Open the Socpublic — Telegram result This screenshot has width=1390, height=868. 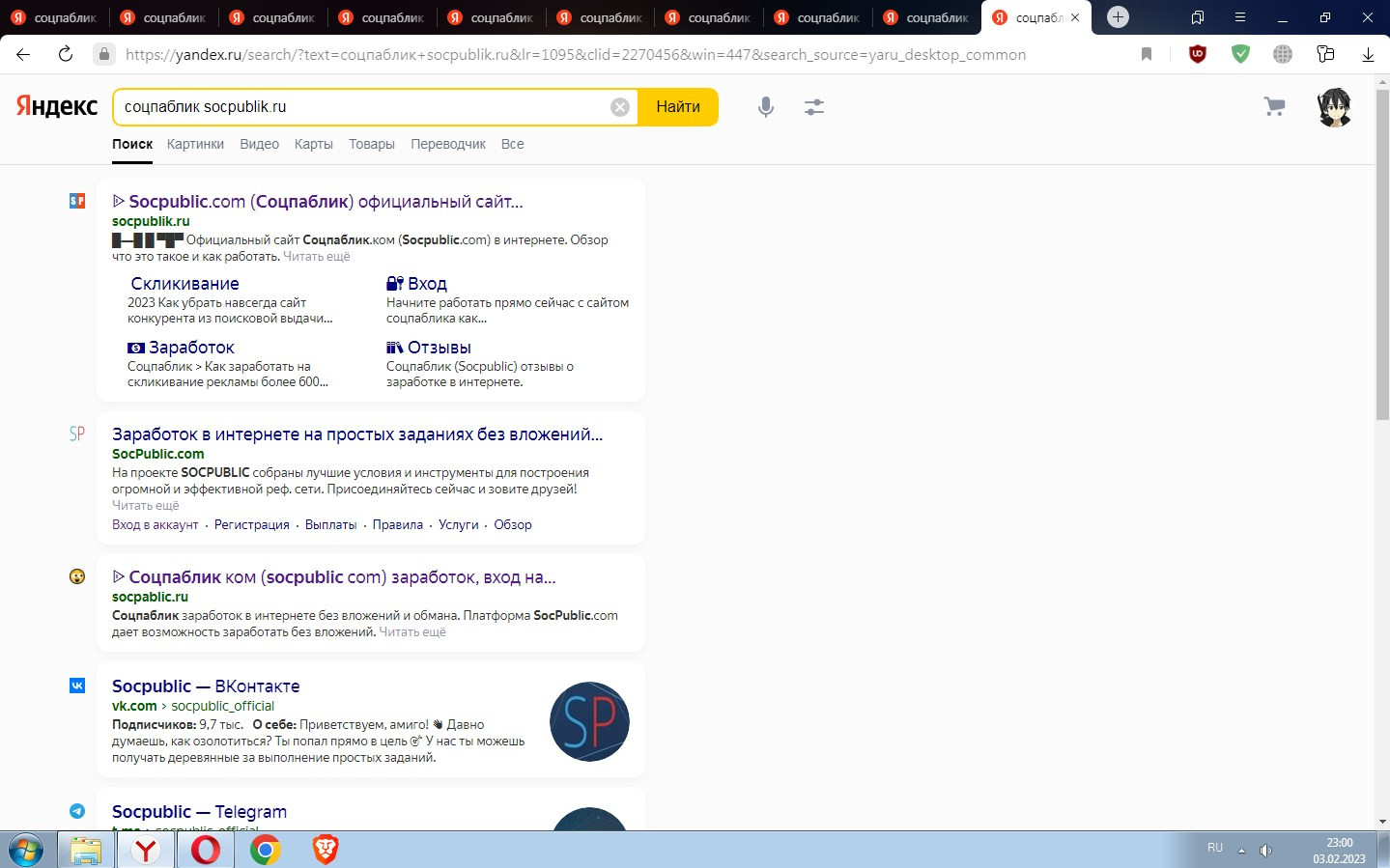pyautogui.click(x=199, y=812)
